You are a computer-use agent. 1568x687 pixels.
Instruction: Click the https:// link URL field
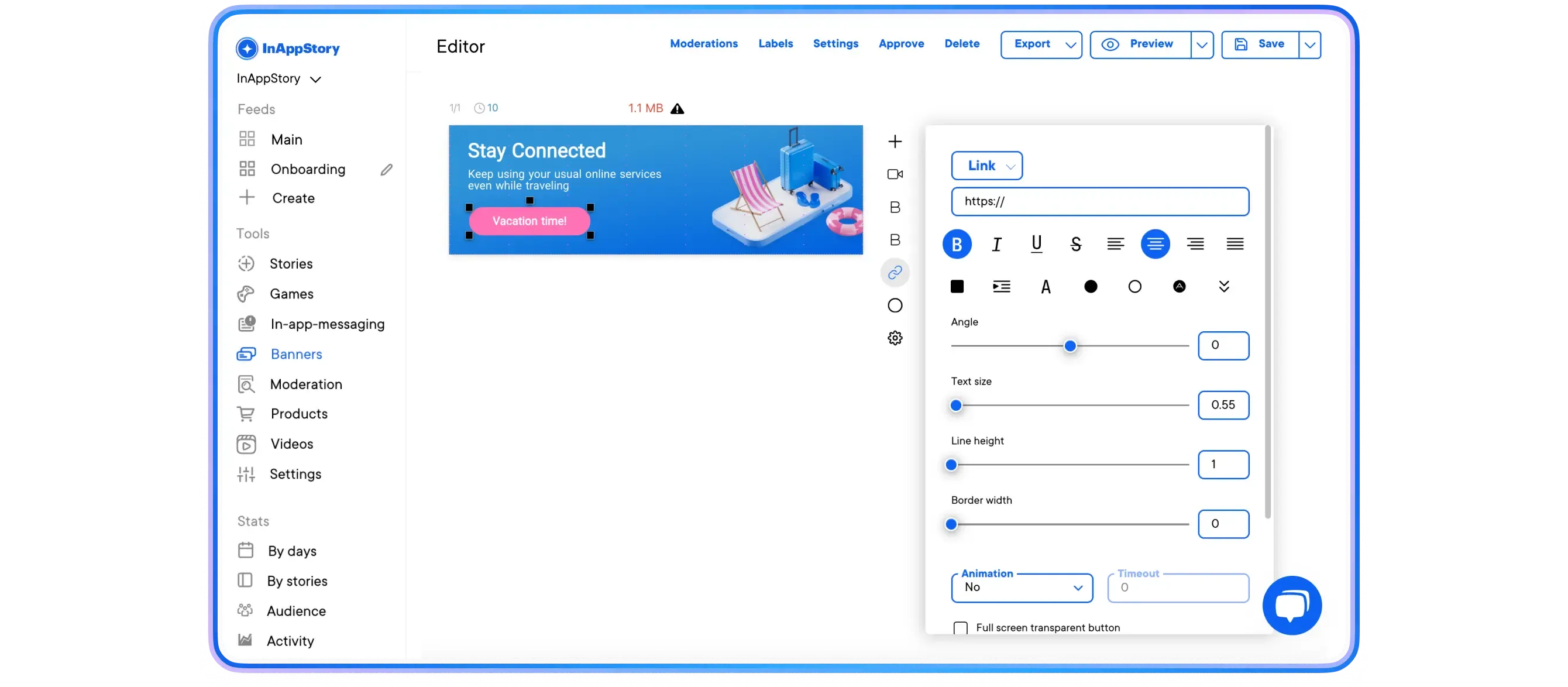[x=1100, y=201]
